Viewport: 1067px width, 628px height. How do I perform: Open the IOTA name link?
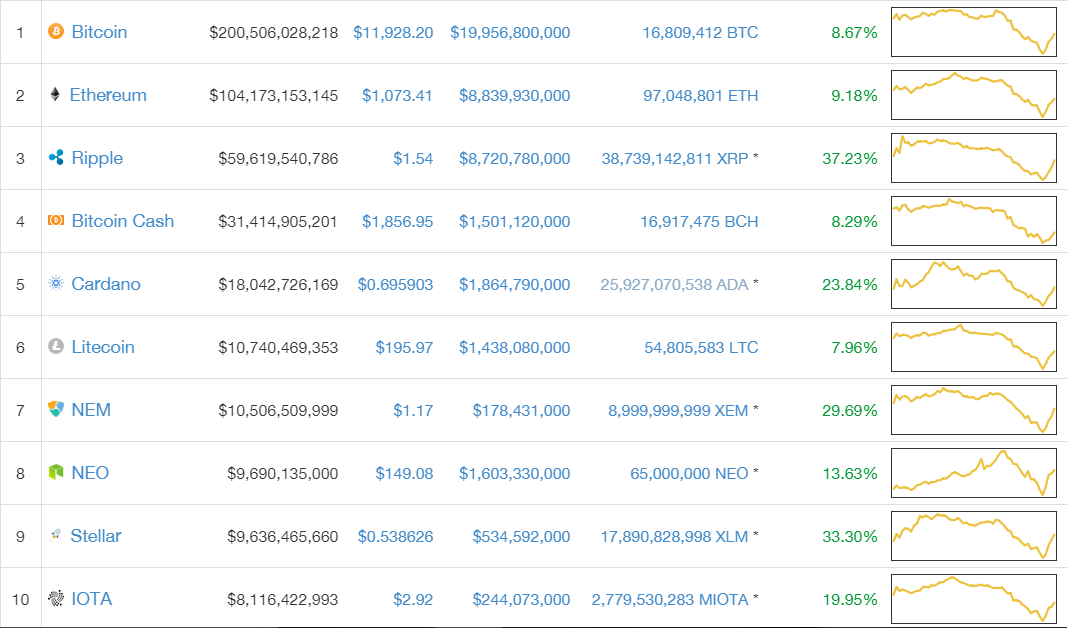[92, 599]
